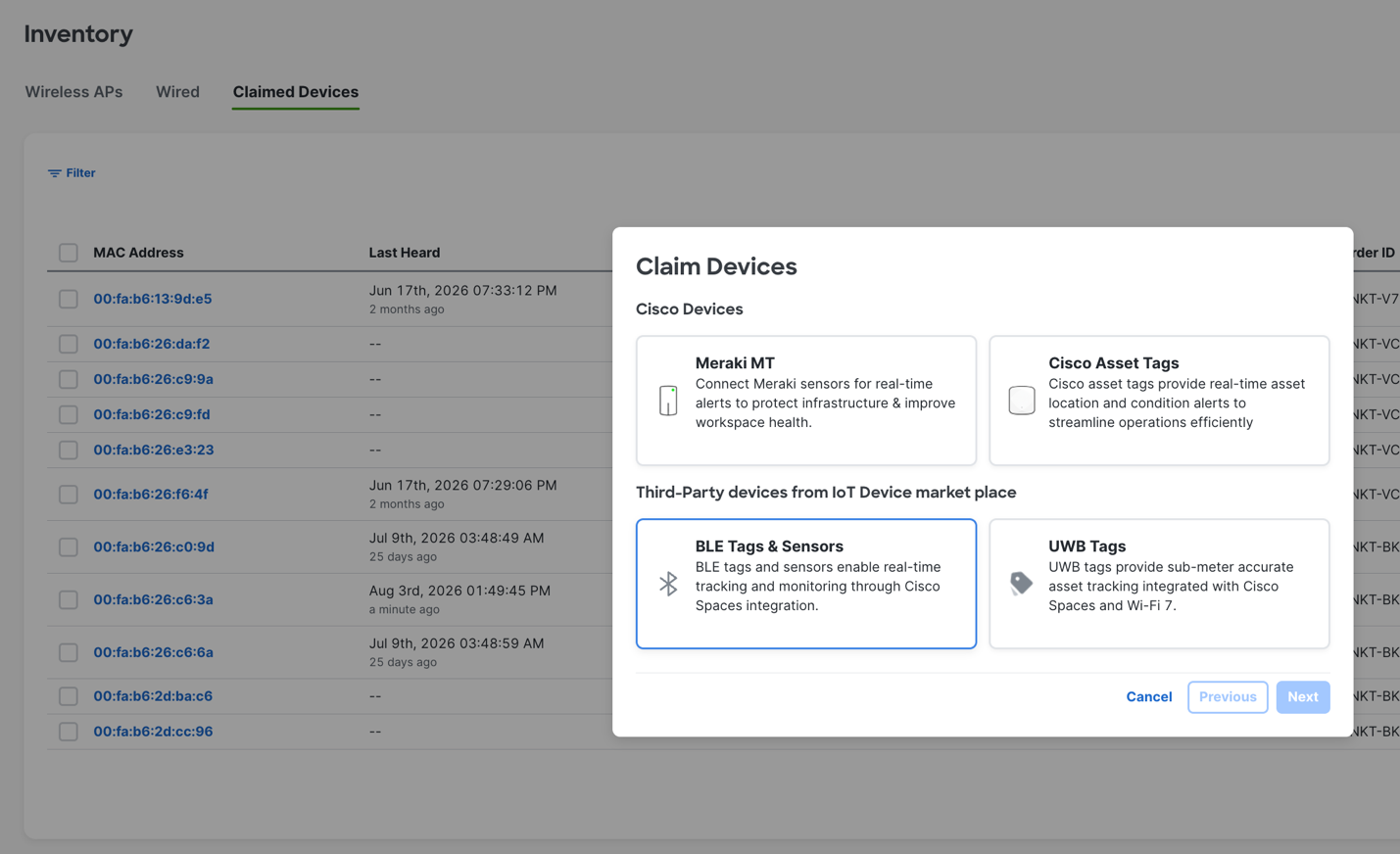The height and width of the screenshot is (854, 1400).
Task: Select the Cisco Asset Tags card
Action: click(1159, 401)
